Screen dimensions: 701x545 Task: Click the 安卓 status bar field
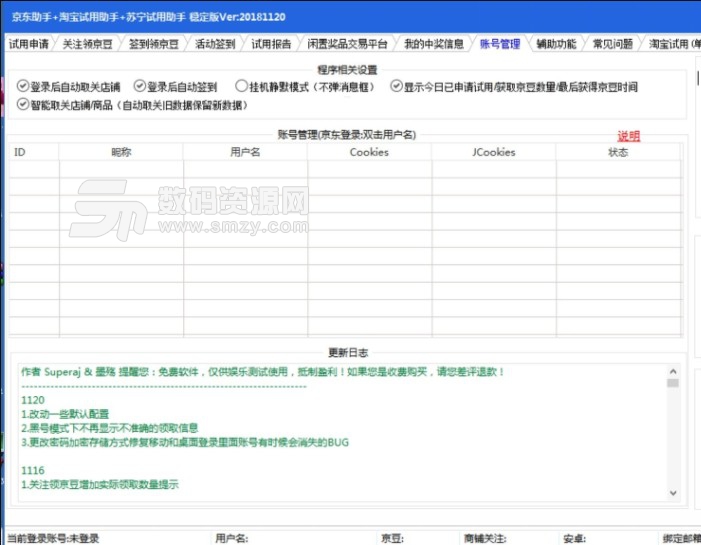[x=574, y=538]
